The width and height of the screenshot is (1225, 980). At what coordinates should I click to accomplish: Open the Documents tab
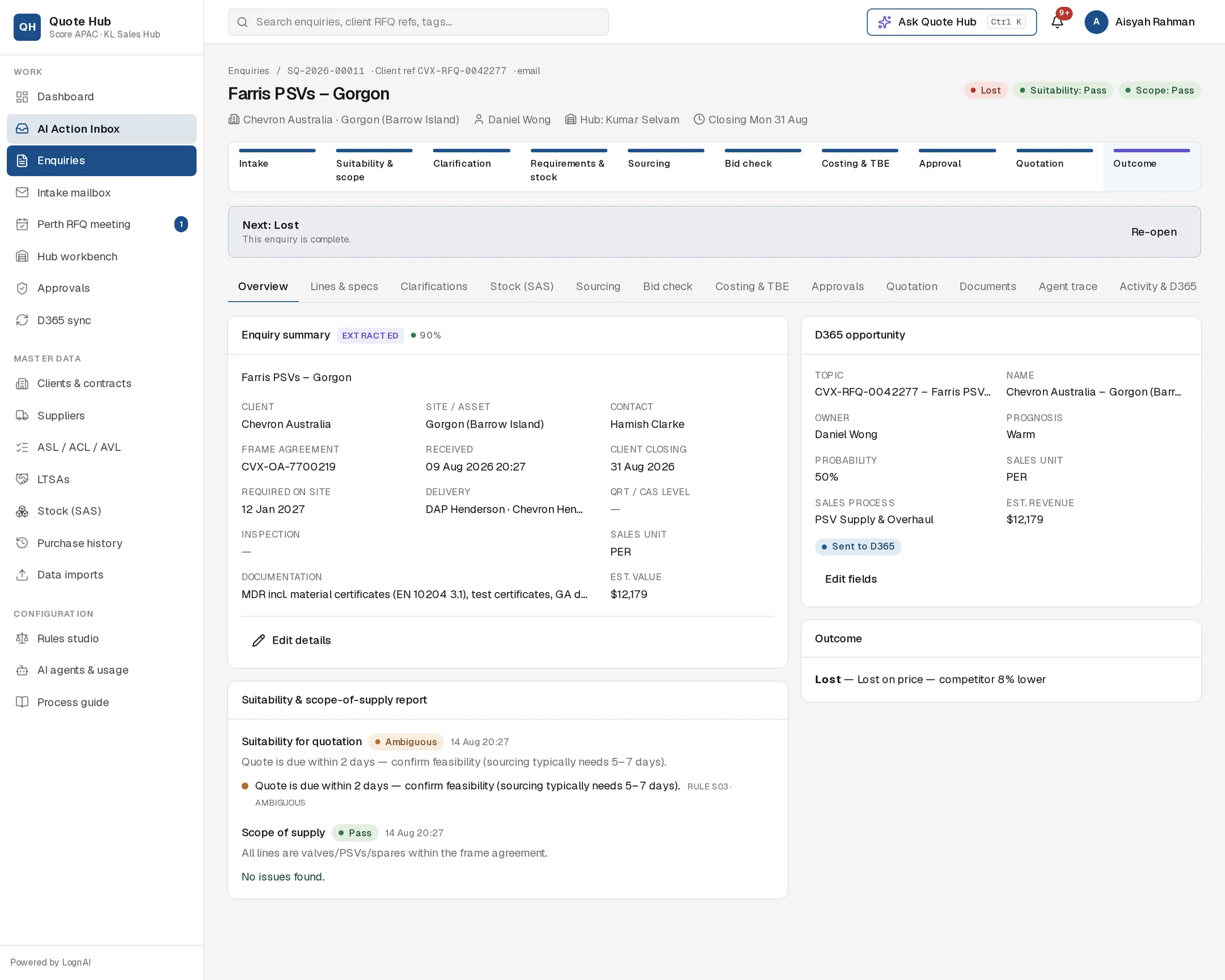[x=987, y=287]
